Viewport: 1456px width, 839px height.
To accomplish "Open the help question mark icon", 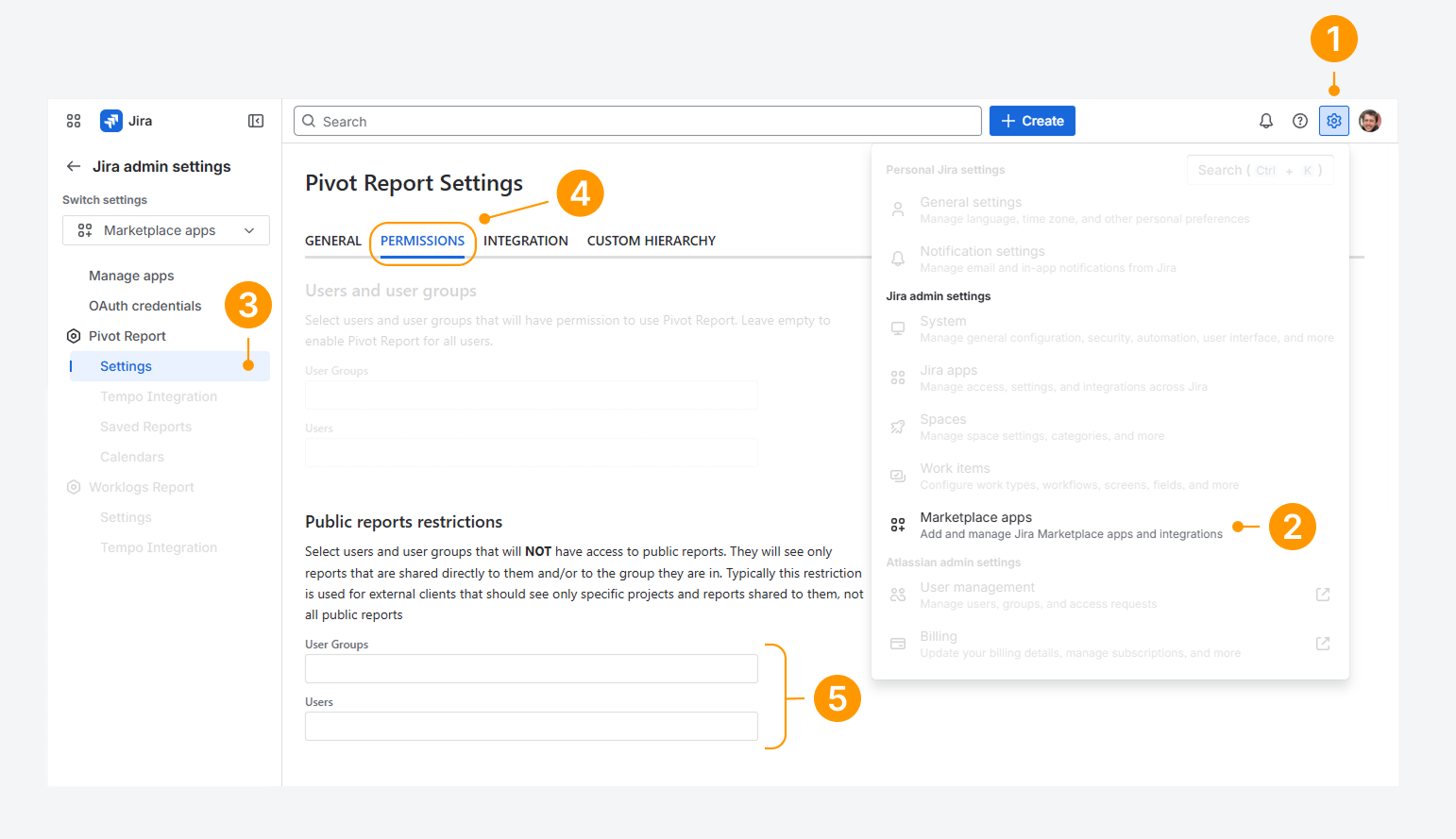I will point(1300,121).
